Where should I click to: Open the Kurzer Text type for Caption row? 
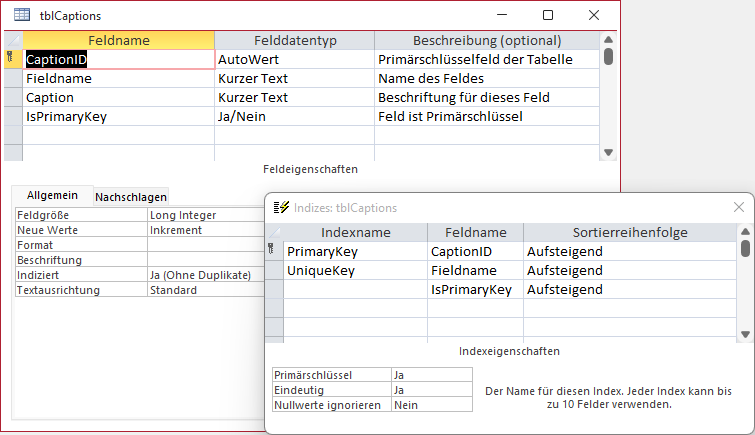pos(295,97)
